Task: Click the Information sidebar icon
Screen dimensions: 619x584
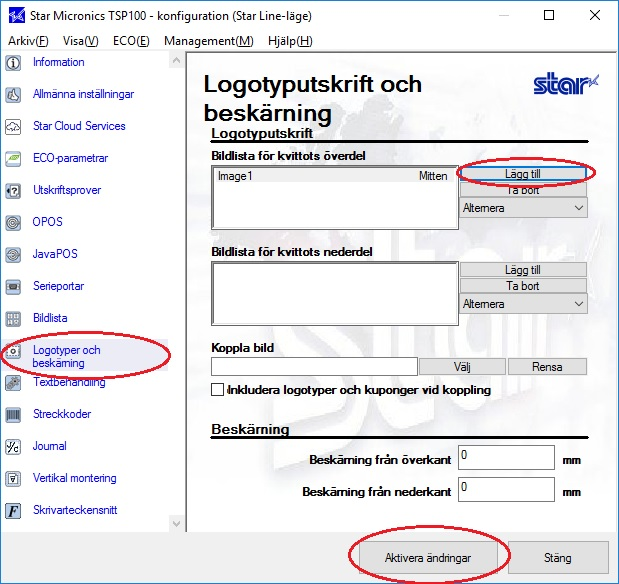Action: click(13, 63)
